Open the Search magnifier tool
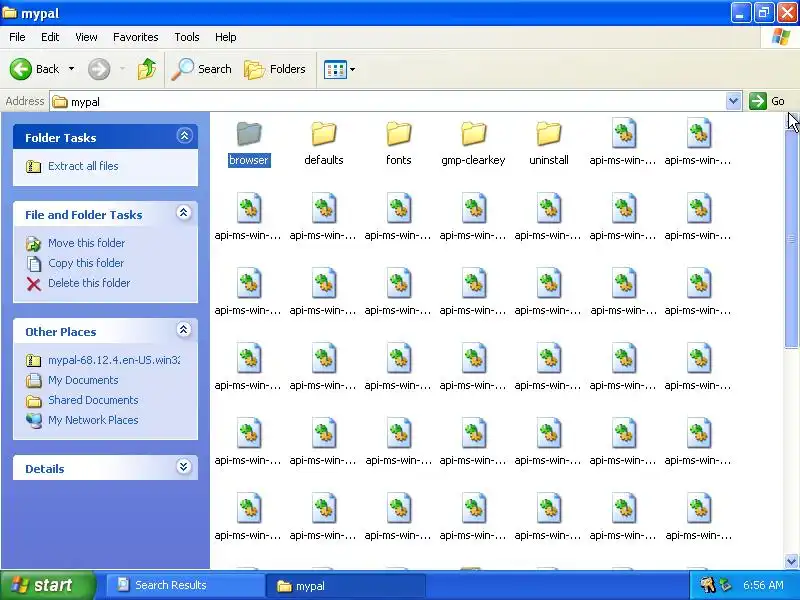Screen dimensions: 800x600 (202, 69)
